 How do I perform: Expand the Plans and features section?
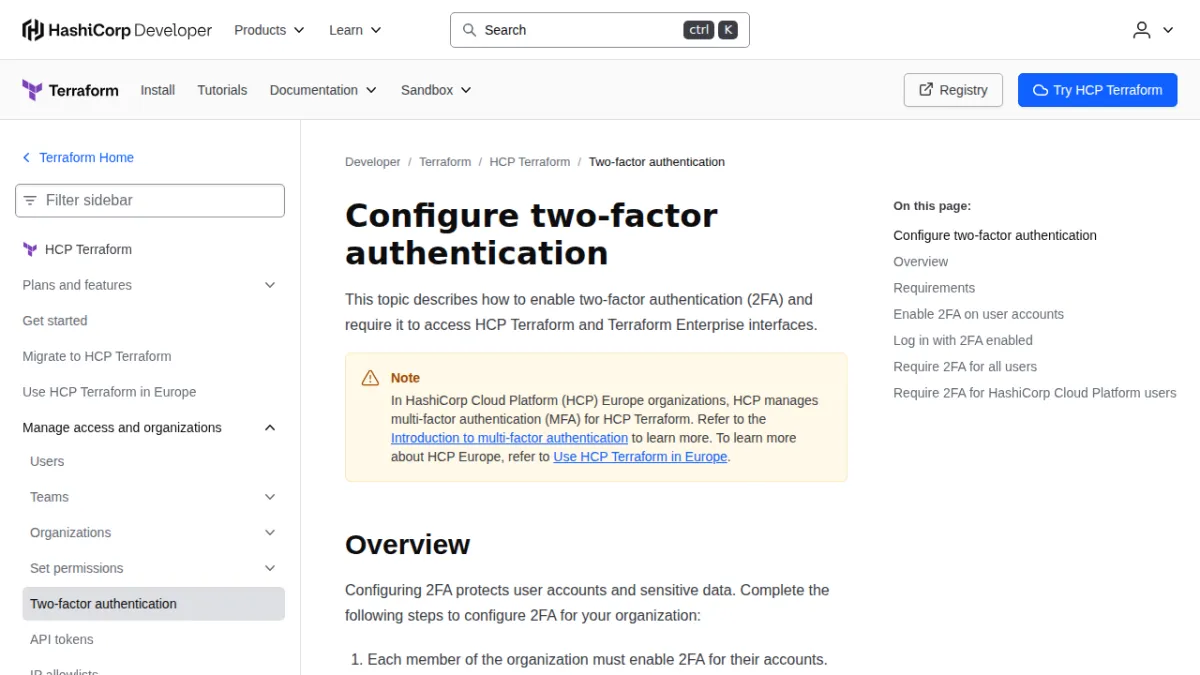click(x=269, y=285)
